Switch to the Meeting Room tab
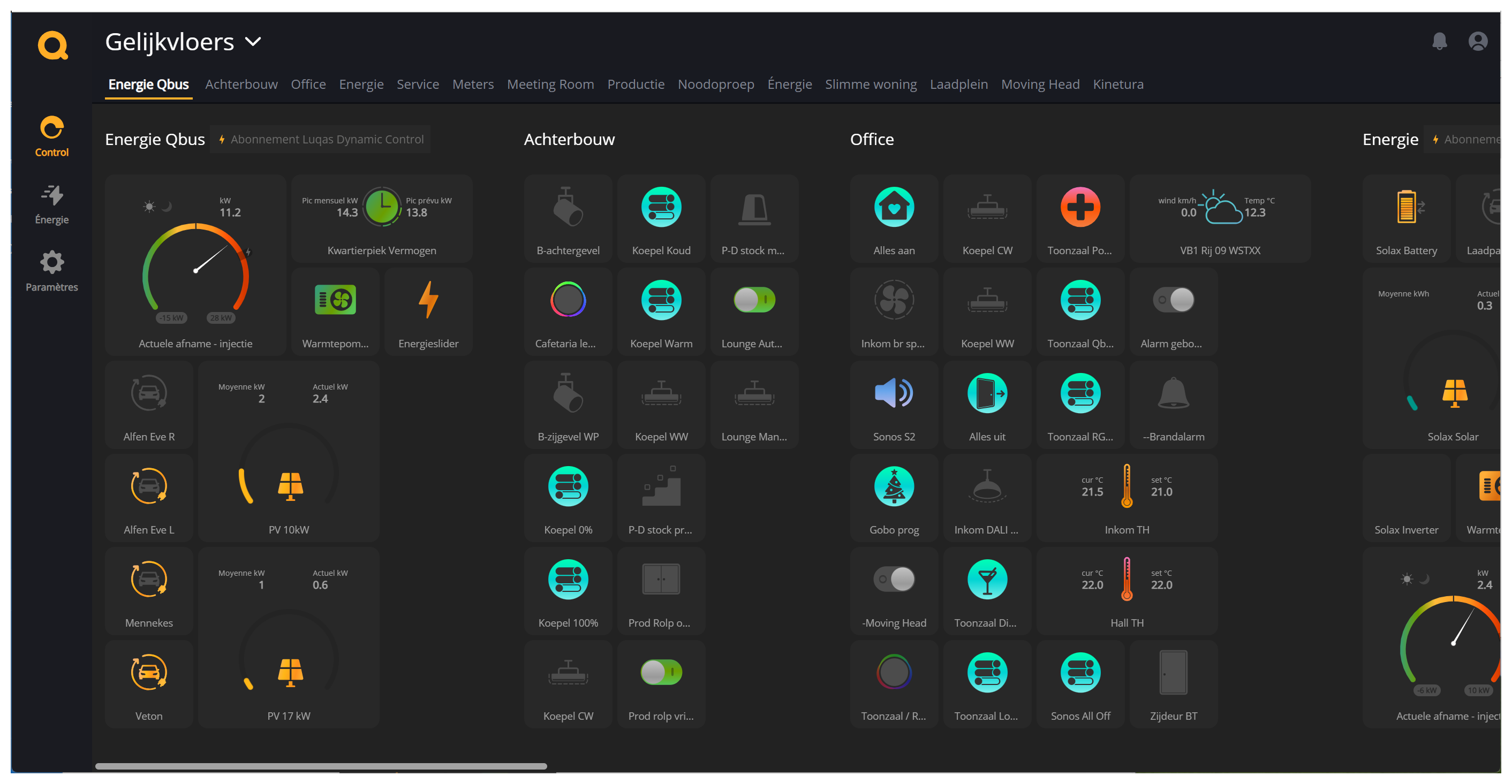1512x784 pixels. (550, 85)
